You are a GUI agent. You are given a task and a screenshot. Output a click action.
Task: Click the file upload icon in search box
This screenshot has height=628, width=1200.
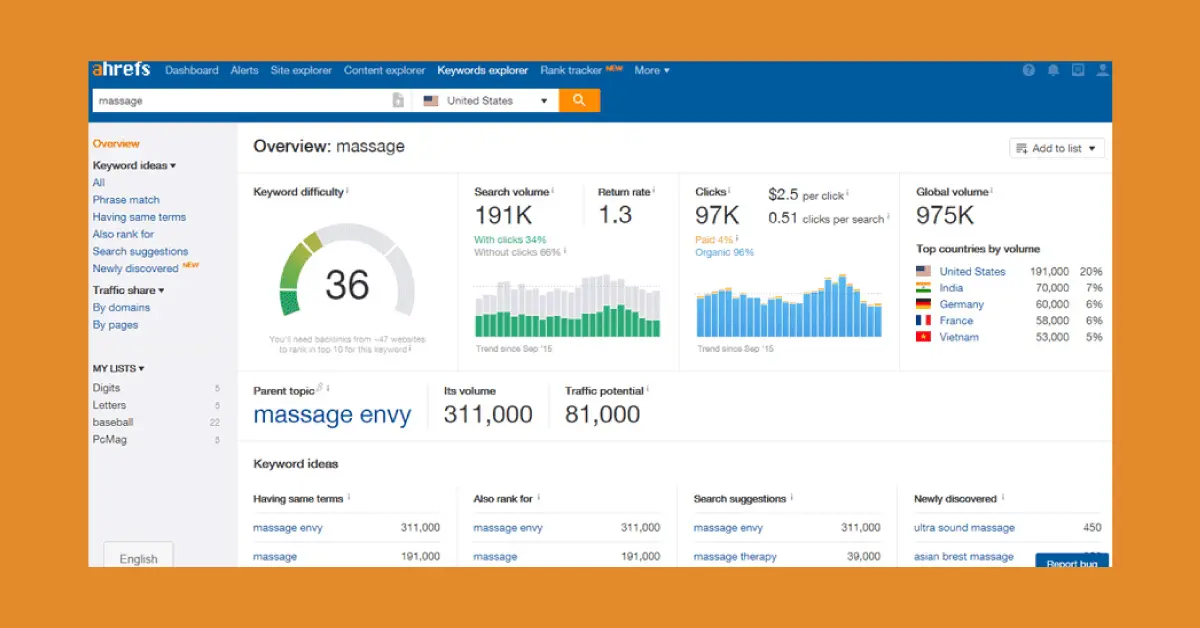click(x=398, y=101)
